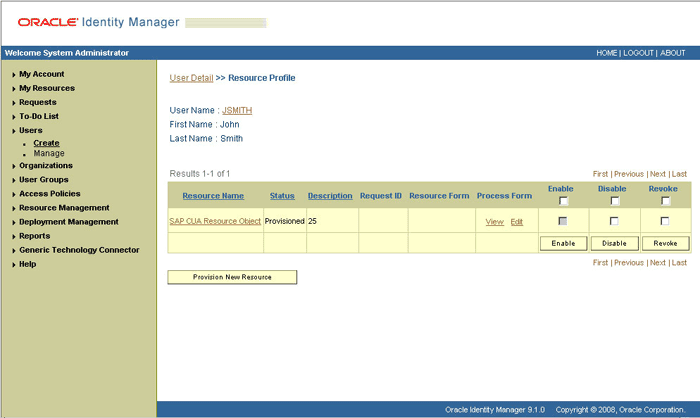Toggle Enable checkbox for SAP CUA row
Screen dimensions: 700x418
click(563, 221)
